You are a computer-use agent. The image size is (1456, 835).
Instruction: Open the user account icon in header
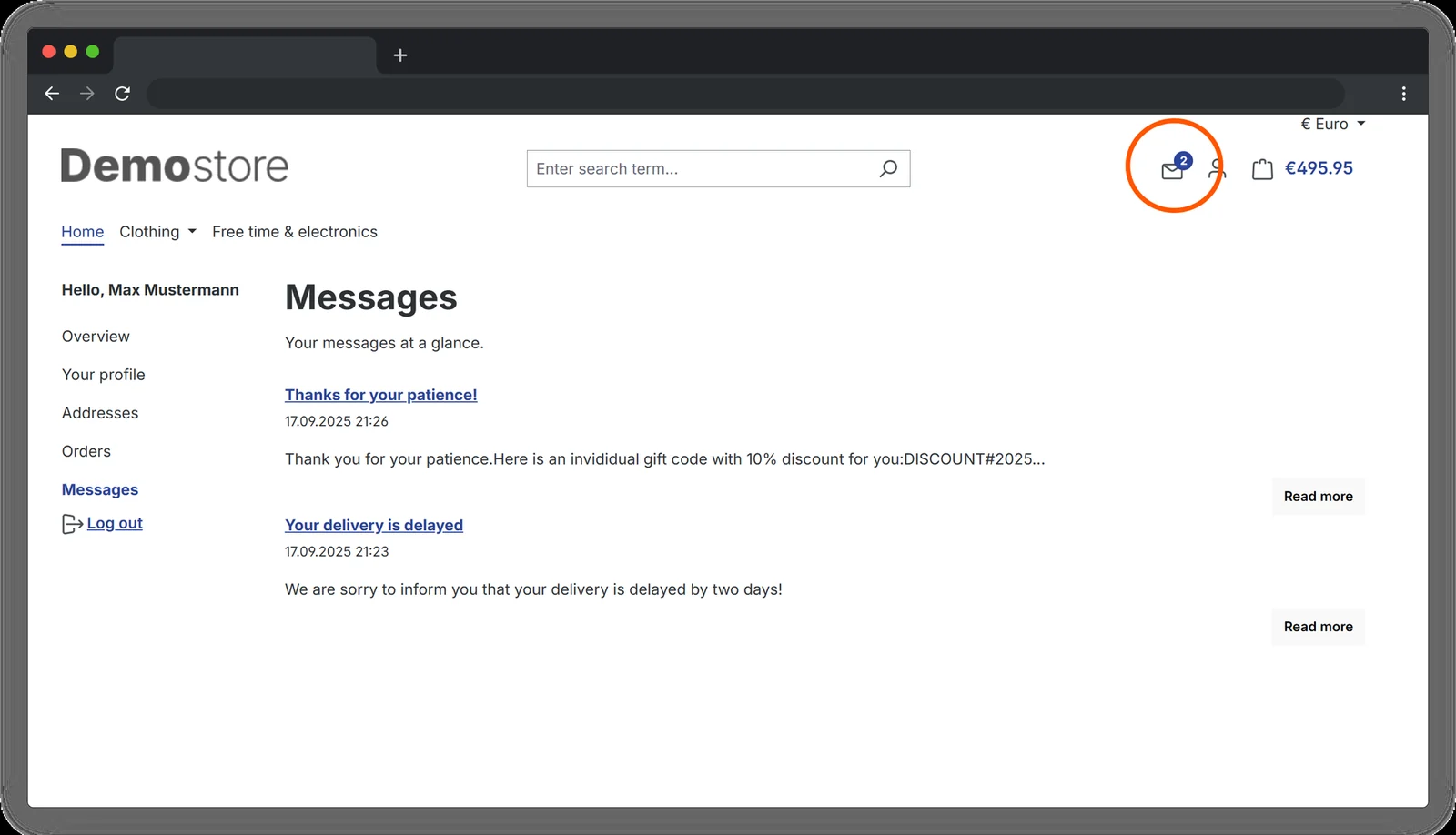click(1217, 169)
